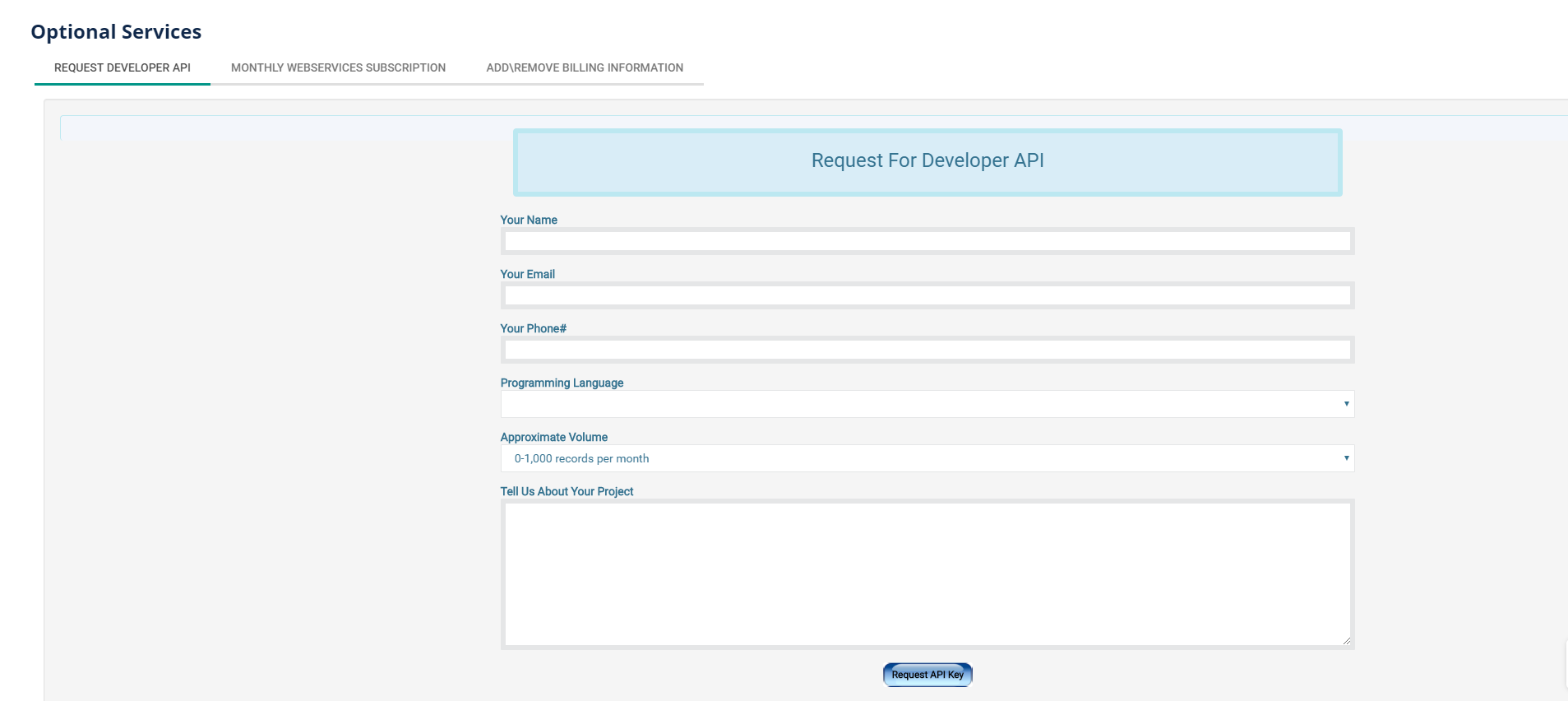Open the Monthly Webservices Subscription tab
The height and width of the screenshot is (701, 1568).
pyautogui.click(x=338, y=67)
